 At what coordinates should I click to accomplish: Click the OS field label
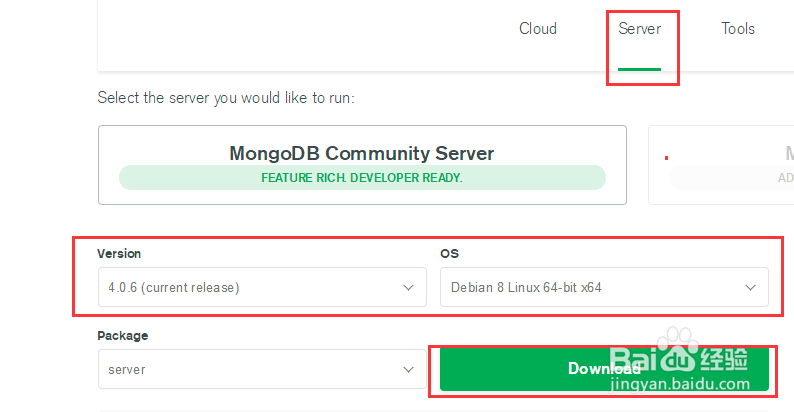pyautogui.click(x=449, y=254)
